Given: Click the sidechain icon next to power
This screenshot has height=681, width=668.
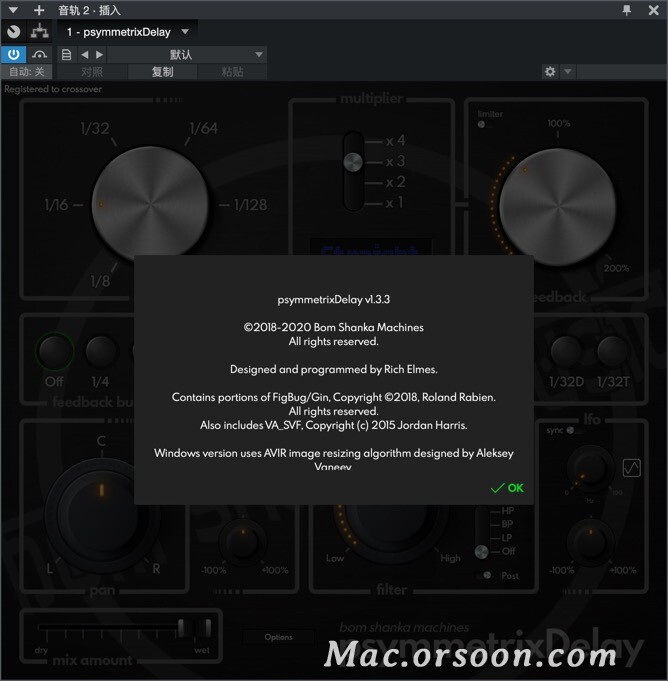Looking at the screenshot, I should (x=40, y=55).
